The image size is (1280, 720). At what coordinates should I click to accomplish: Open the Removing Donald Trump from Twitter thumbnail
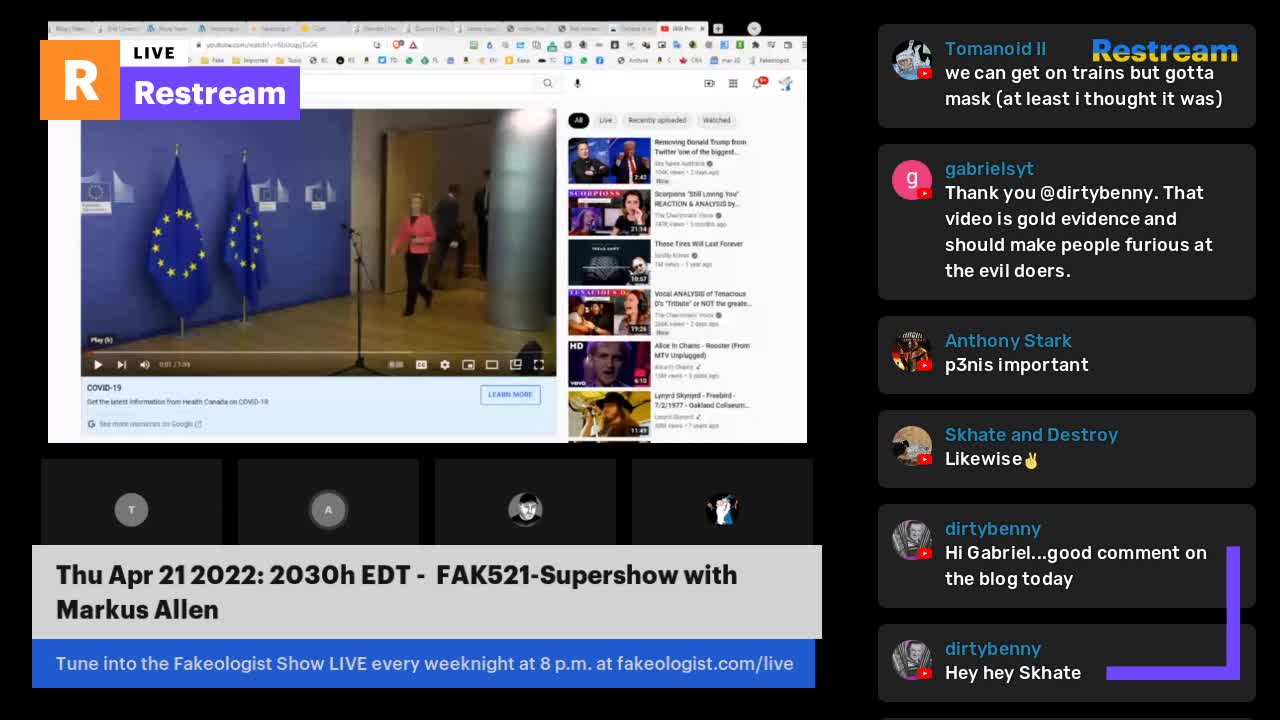click(x=609, y=160)
